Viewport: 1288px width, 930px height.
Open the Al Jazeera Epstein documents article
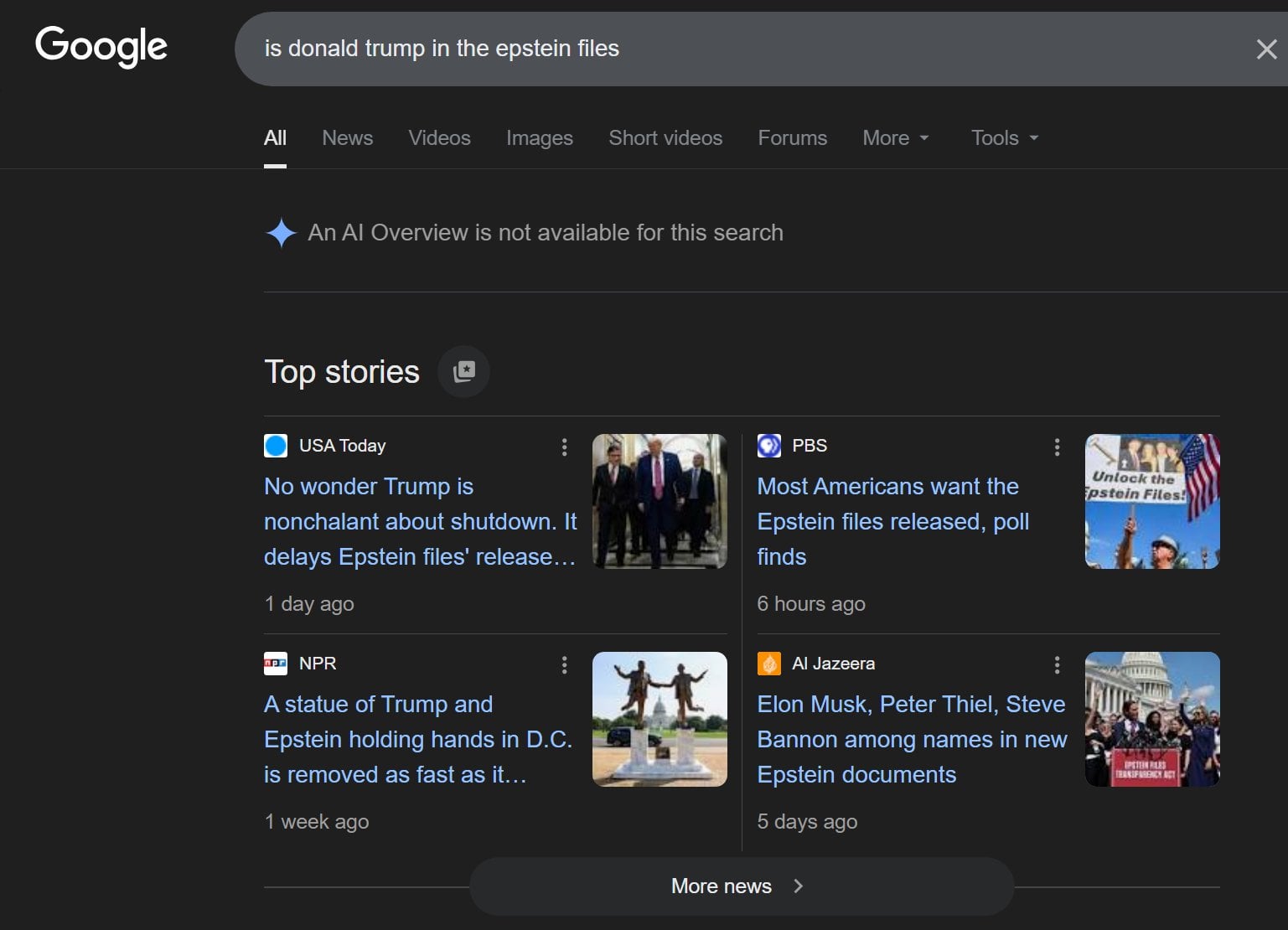(x=912, y=740)
